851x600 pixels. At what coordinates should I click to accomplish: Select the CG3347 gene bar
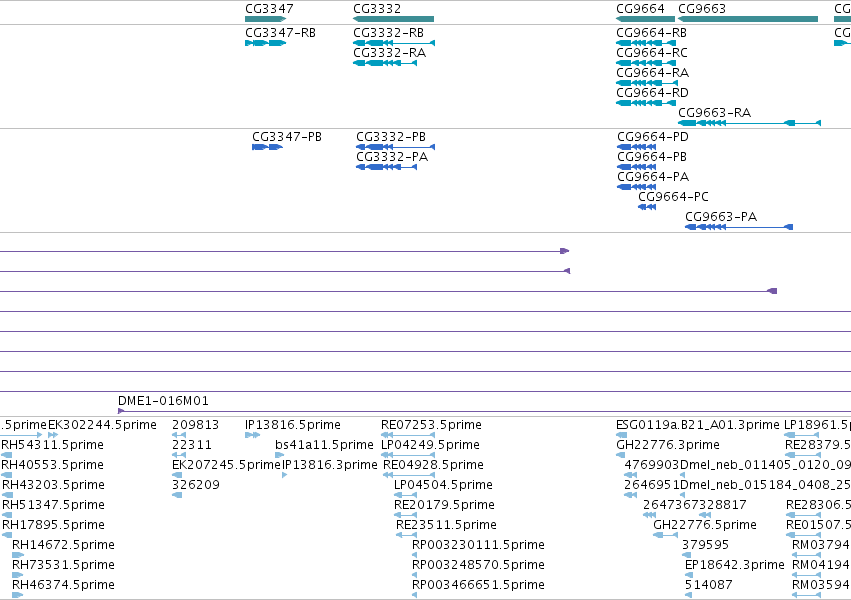[265, 19]
